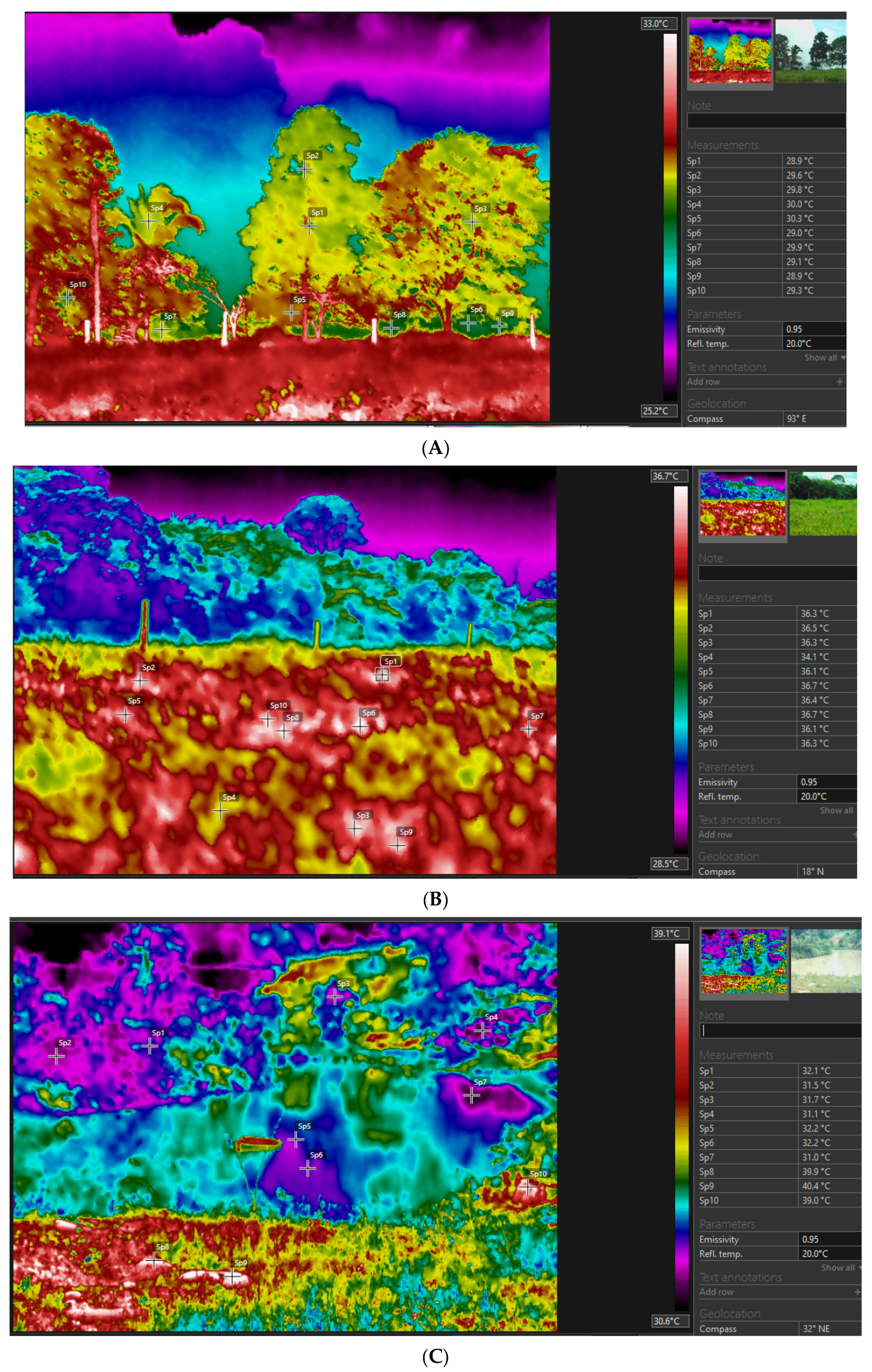Select the Sp9 spot crosshair in image C
This screenshot has width=872, height=1372.
pyautogui.click(x=232, y=1277)
